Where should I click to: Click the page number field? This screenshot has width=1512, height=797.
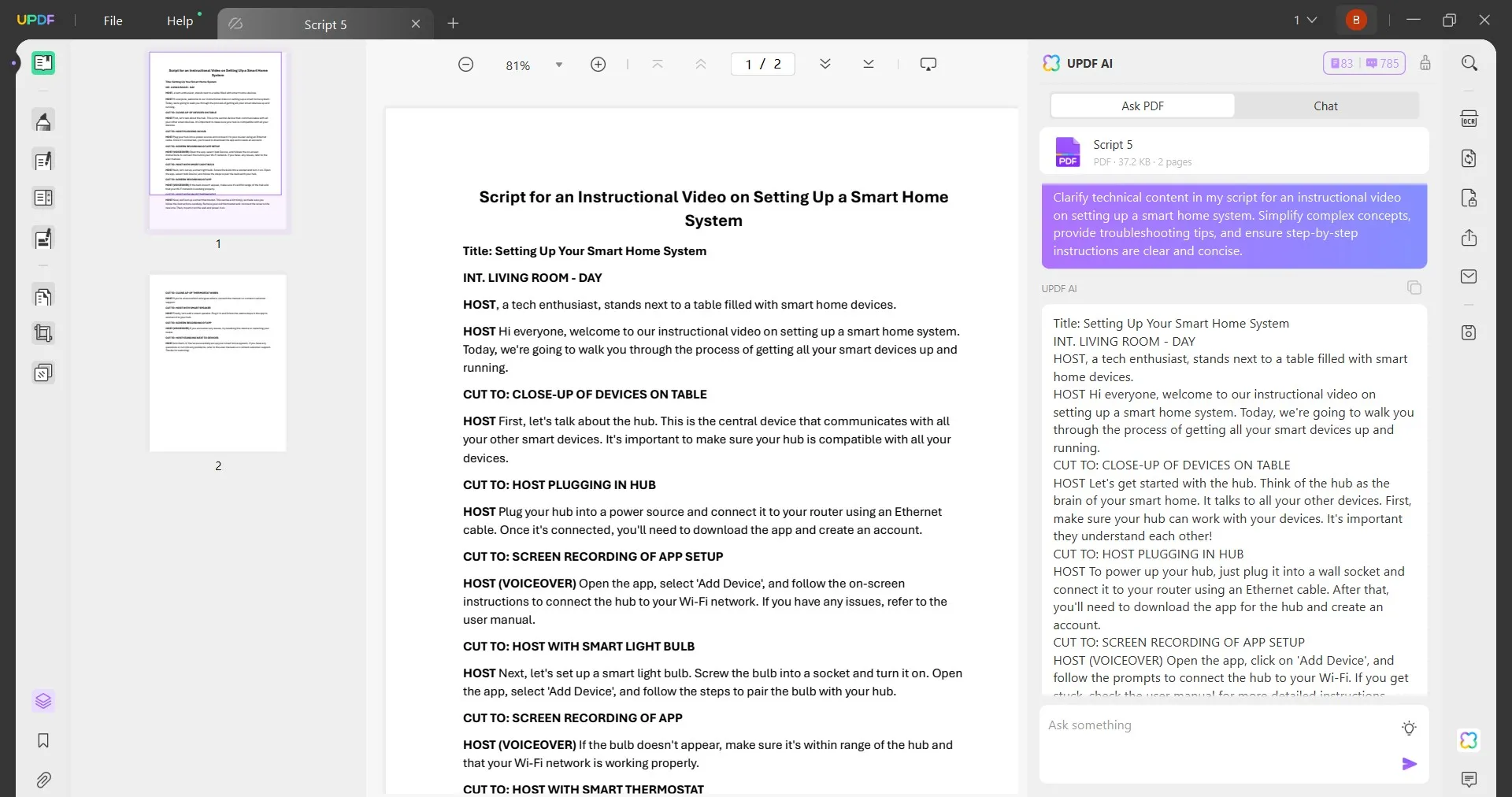pos(763,65)
